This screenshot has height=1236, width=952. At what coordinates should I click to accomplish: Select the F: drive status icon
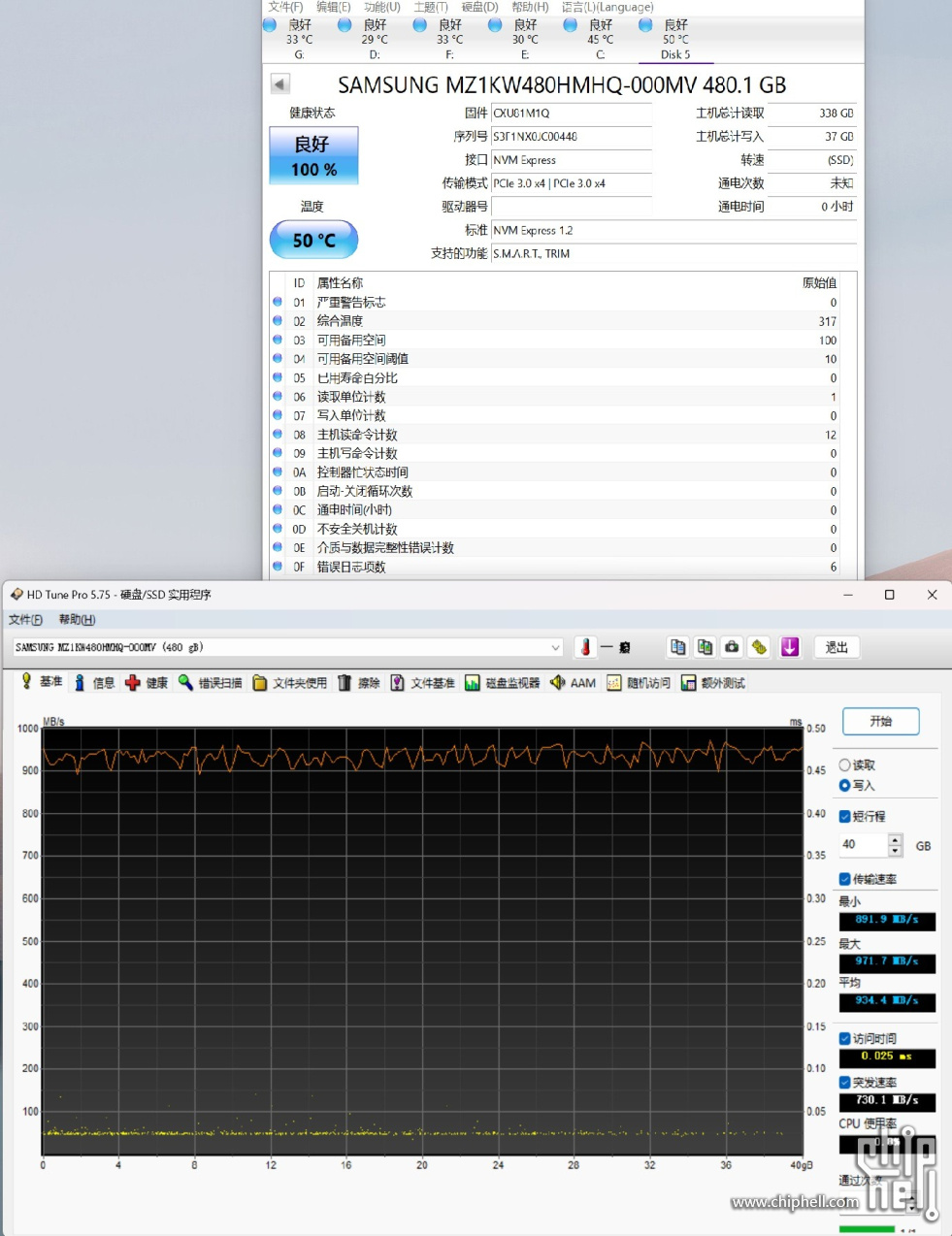[420, 25]
